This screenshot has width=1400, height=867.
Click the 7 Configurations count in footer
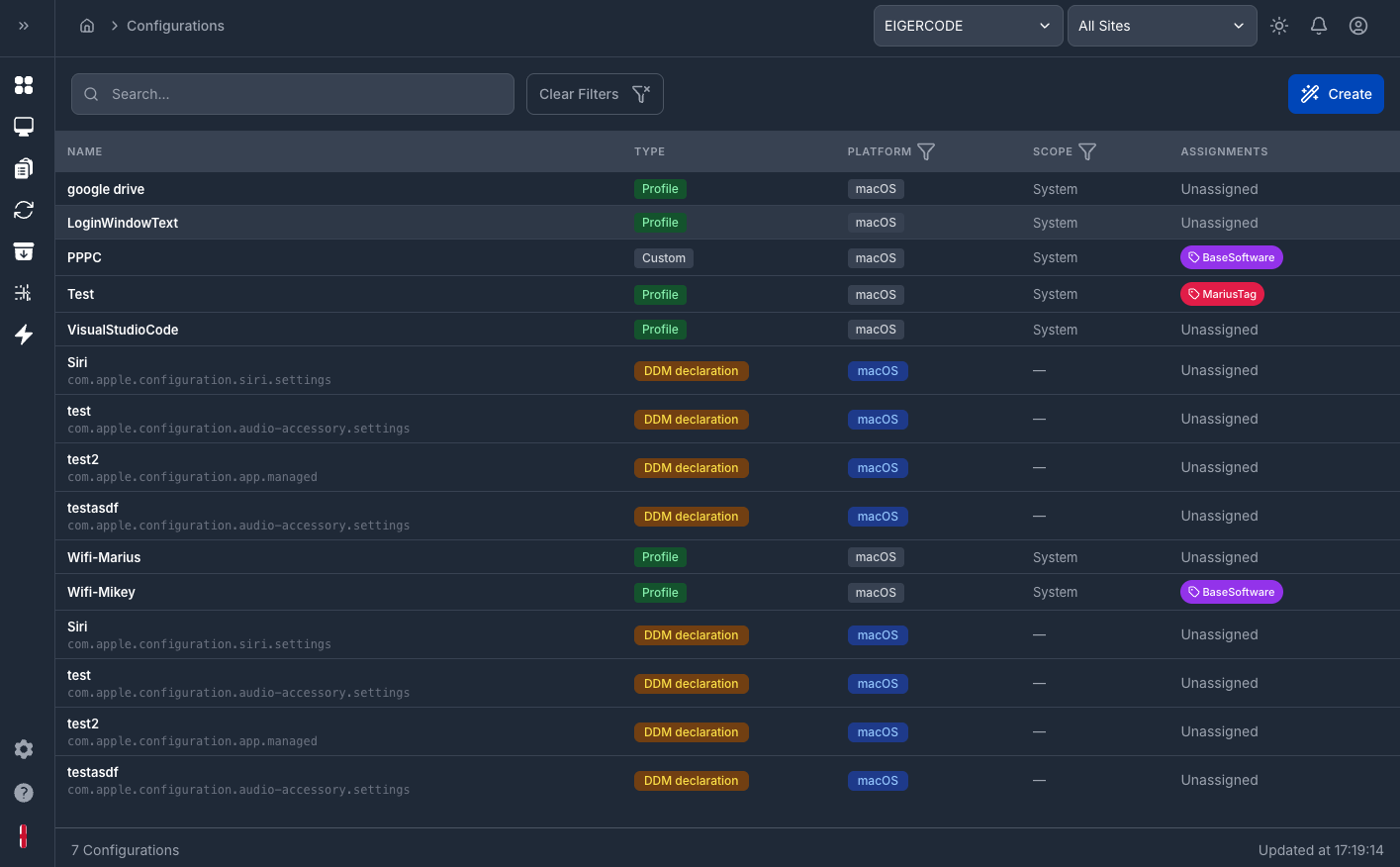click(125, 850)
